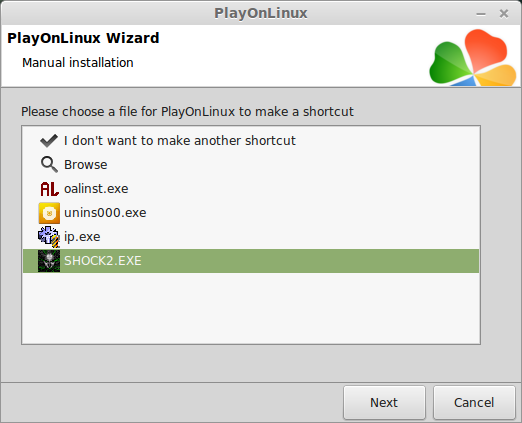
Task: Click the yellow unins000.exe uninstaller icon
Action: tap(49, 213)
